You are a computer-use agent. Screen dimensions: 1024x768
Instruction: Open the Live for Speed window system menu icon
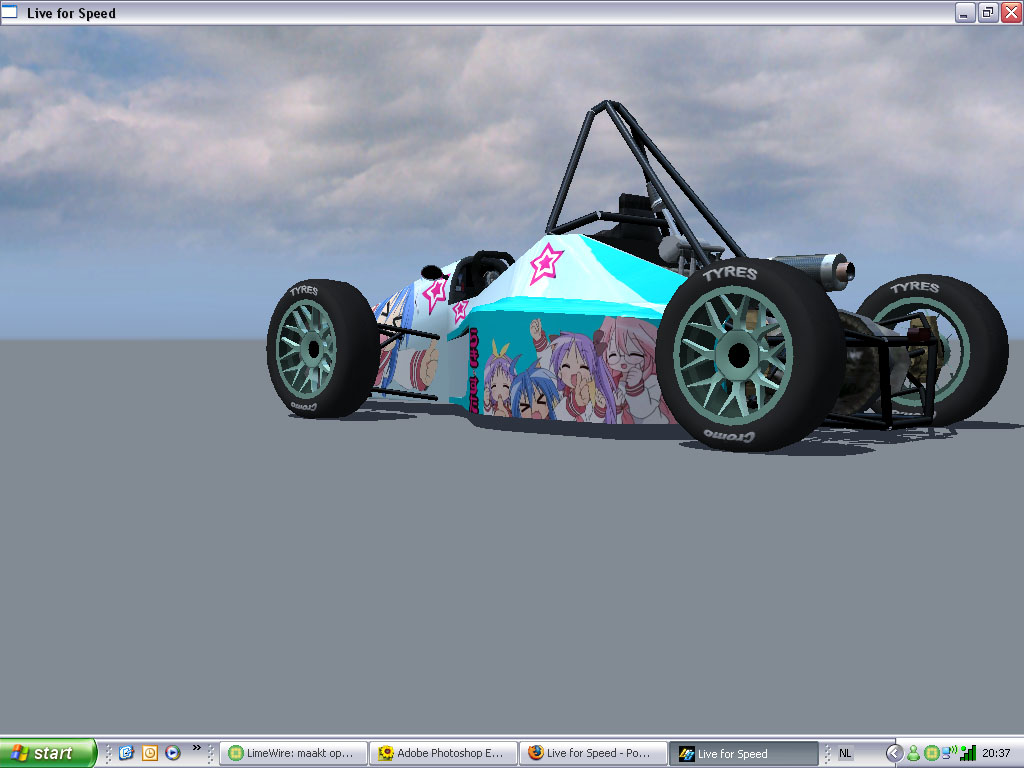pyautogui.click(x=10, y=12)
